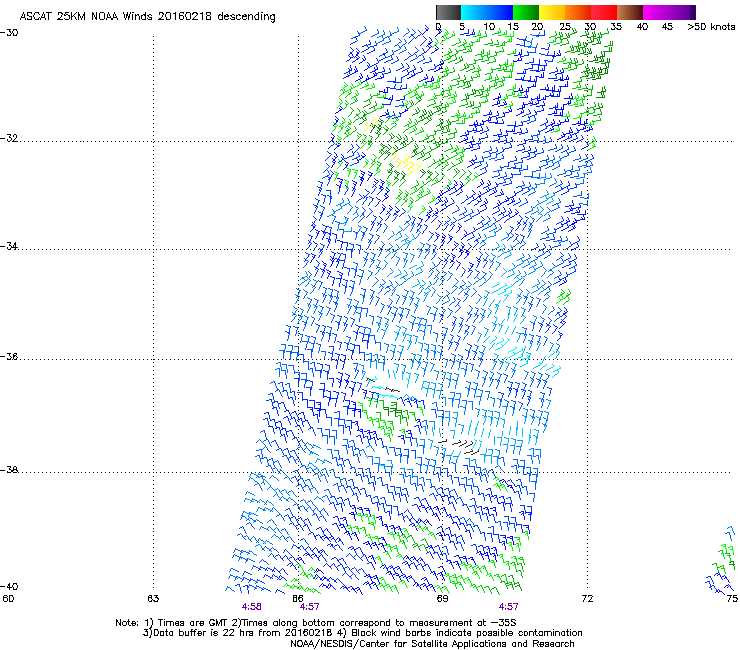The height and width of the screenshot is (650, 740).
Task: Click the longitude label 66
Action: [x=298, y=599]
